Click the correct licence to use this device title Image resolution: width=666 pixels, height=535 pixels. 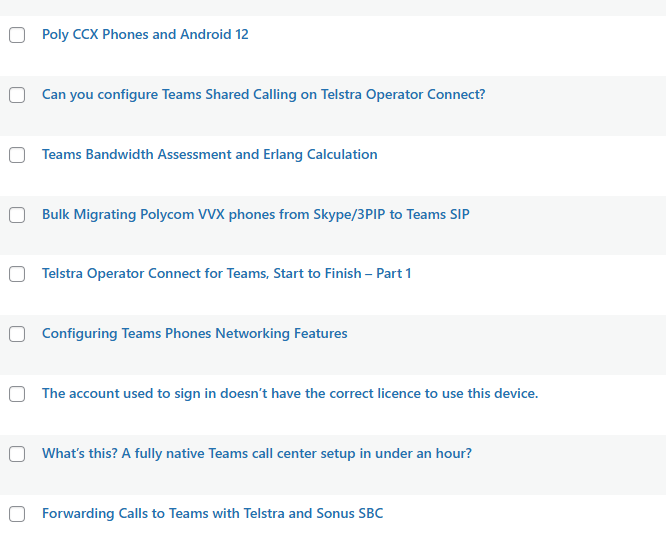pos(290,393)
